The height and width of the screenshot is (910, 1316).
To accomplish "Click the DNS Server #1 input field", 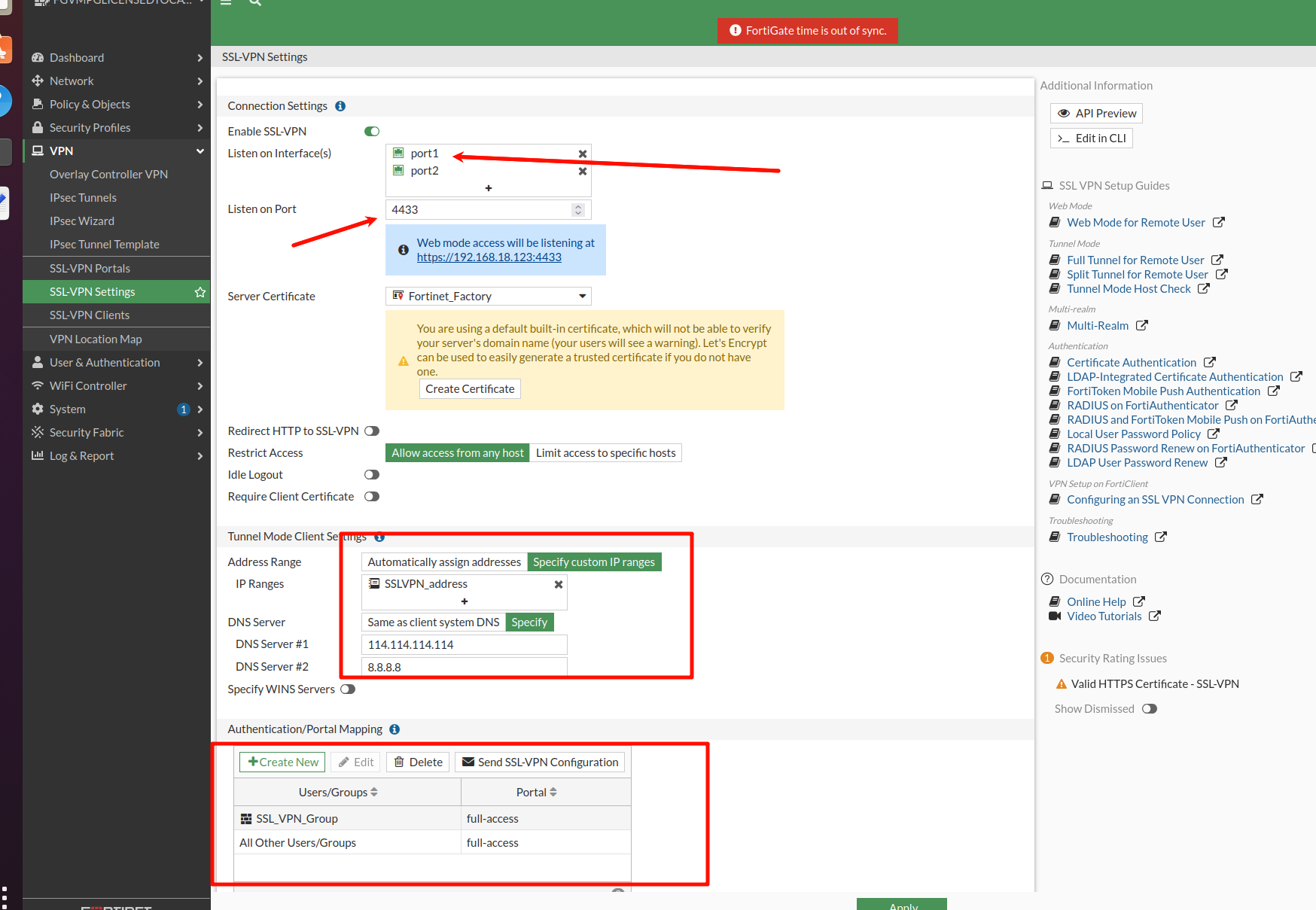I will [x=465, y=645].
